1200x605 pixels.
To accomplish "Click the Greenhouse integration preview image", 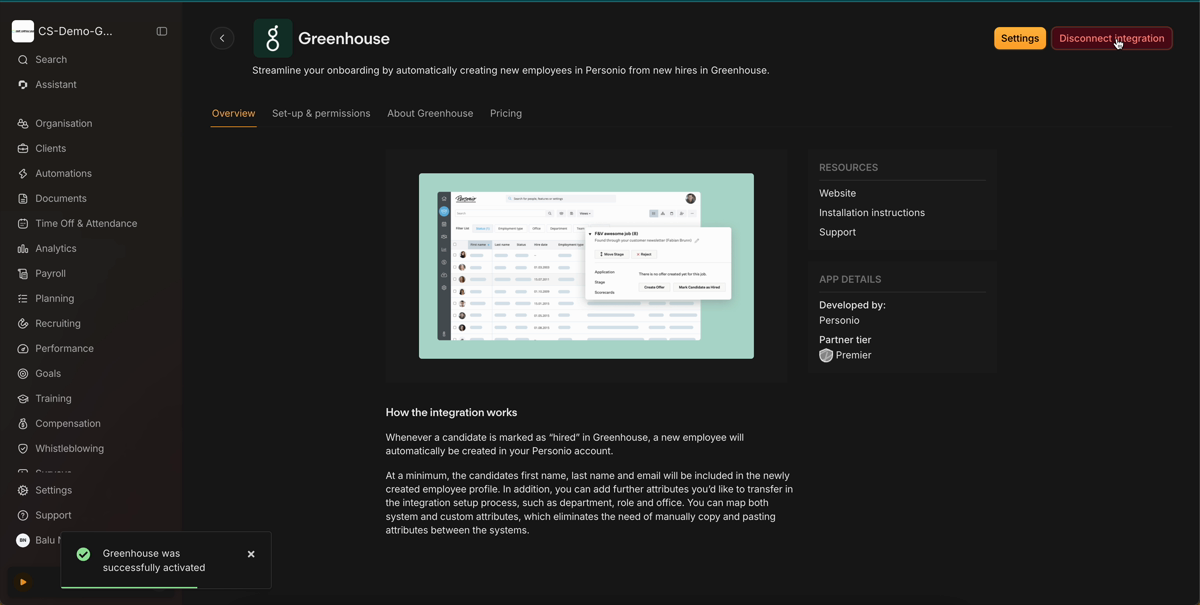I will (586, 266).
